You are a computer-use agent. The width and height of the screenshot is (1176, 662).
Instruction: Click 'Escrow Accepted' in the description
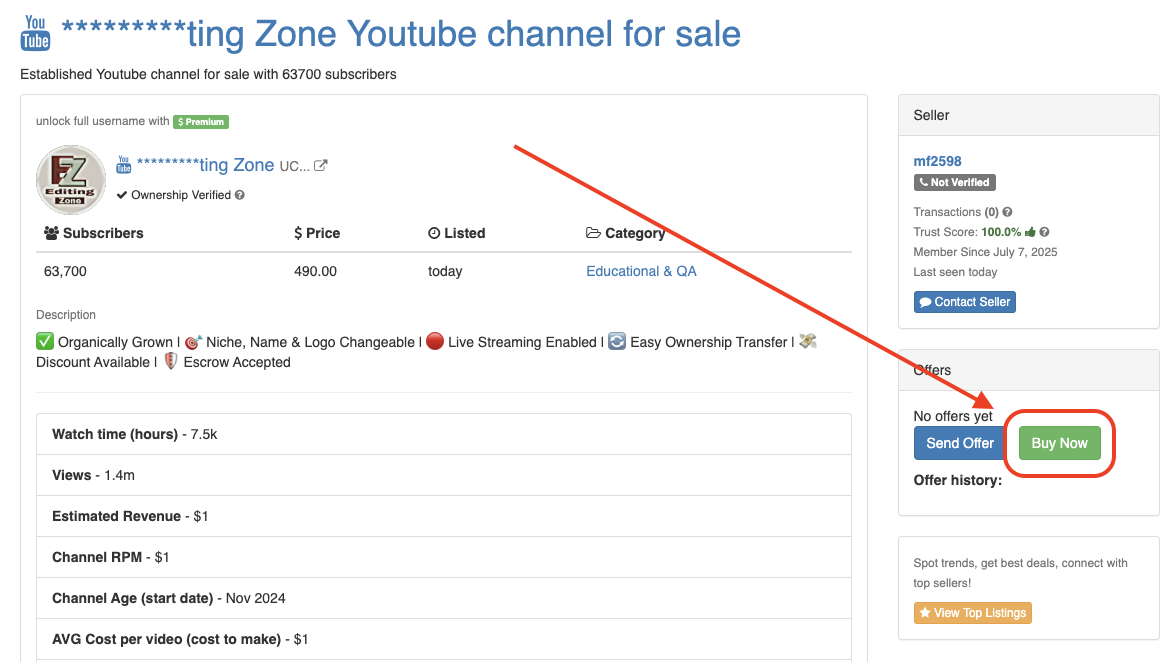(x=237, y=362)
